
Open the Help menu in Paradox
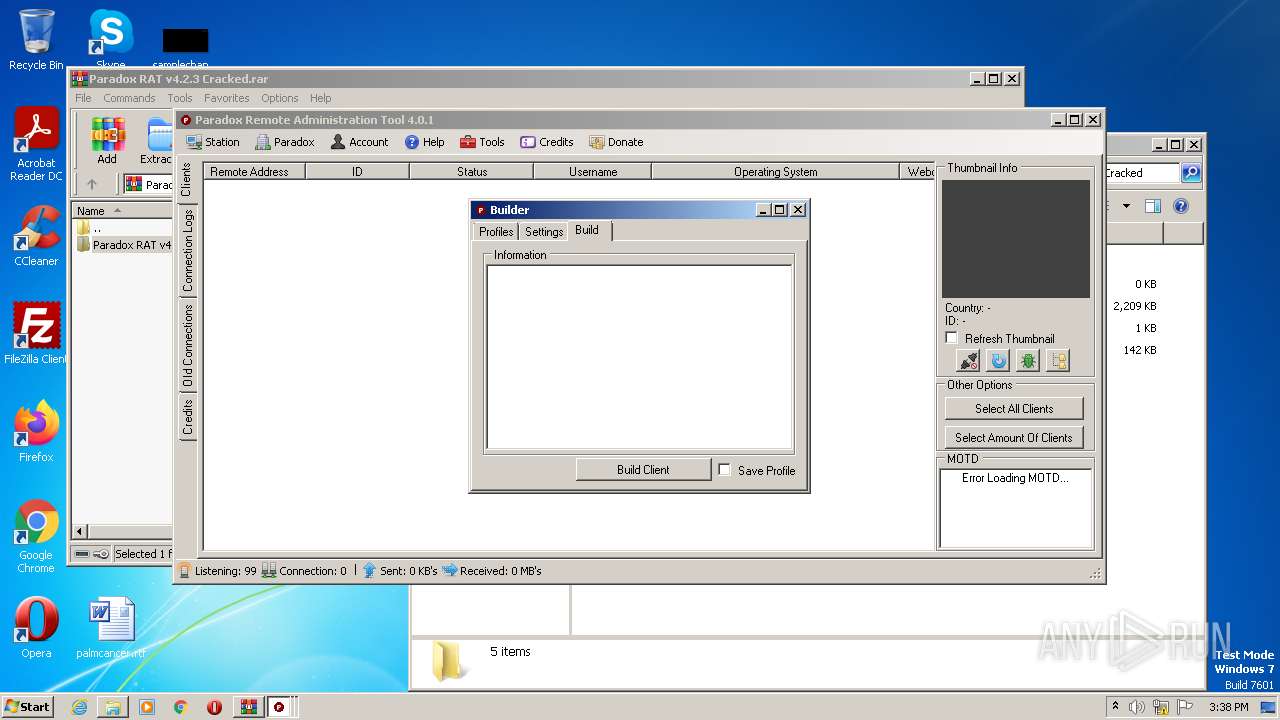(425, 142)
